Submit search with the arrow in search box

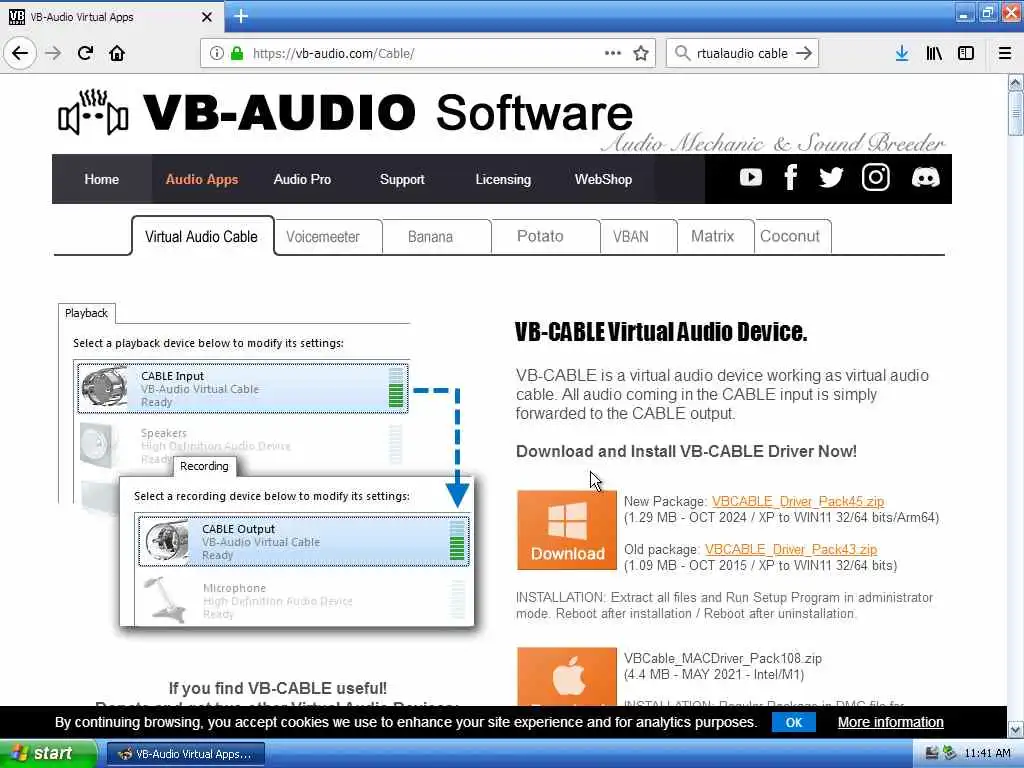coord(804,53)
